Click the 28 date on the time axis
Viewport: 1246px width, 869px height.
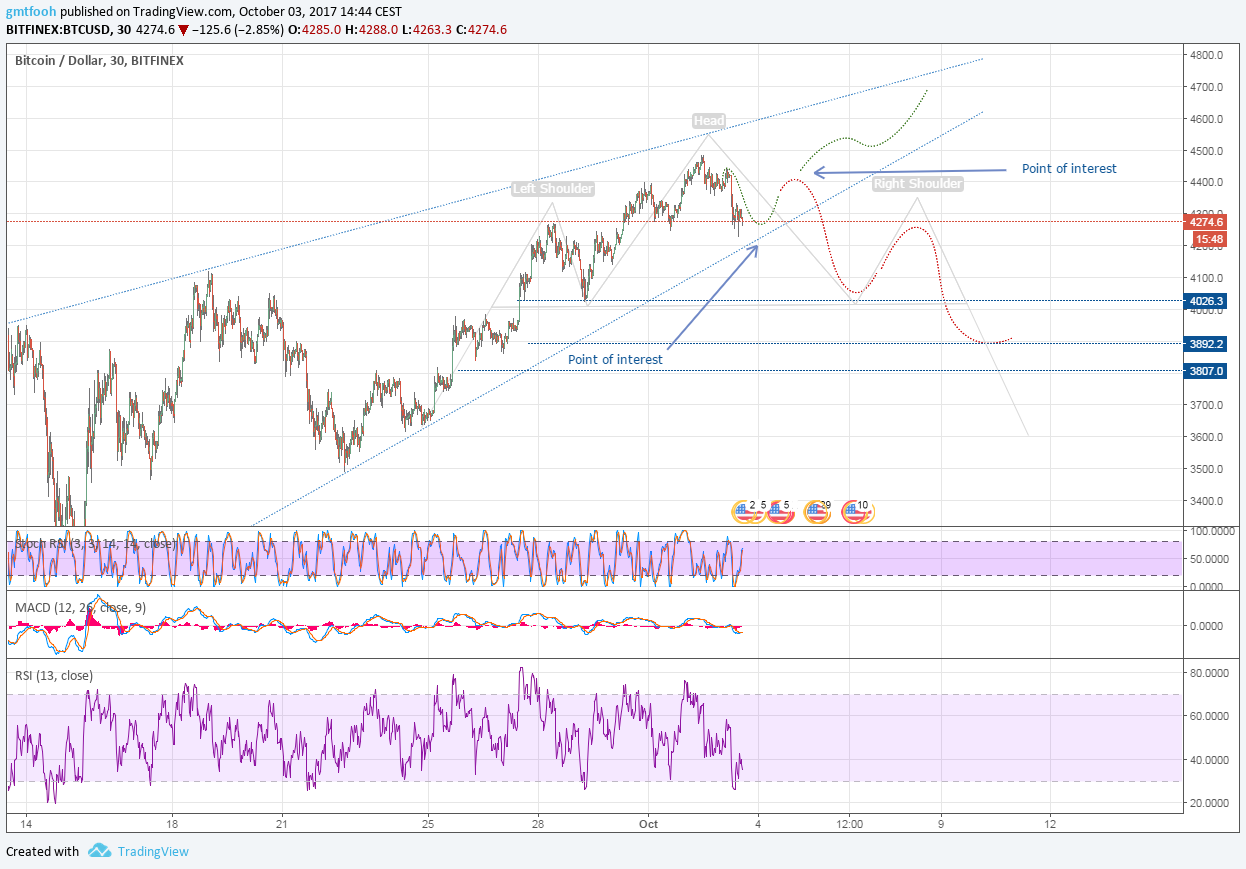point(538,823)
